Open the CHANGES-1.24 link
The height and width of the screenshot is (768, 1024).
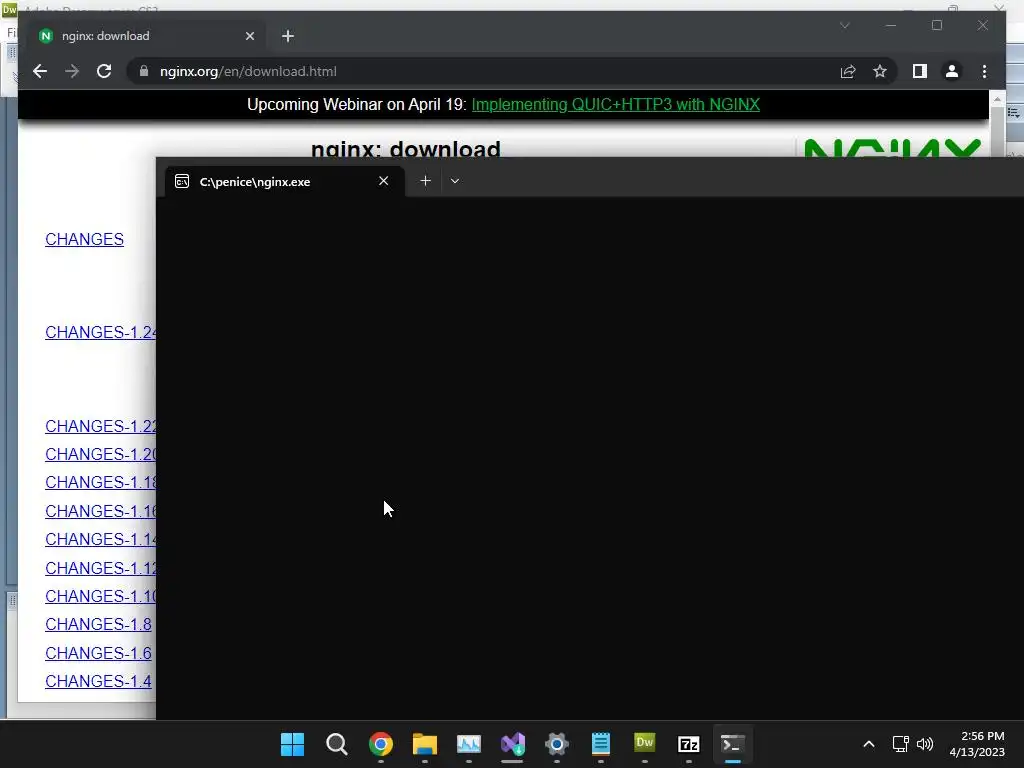point(101,332)
